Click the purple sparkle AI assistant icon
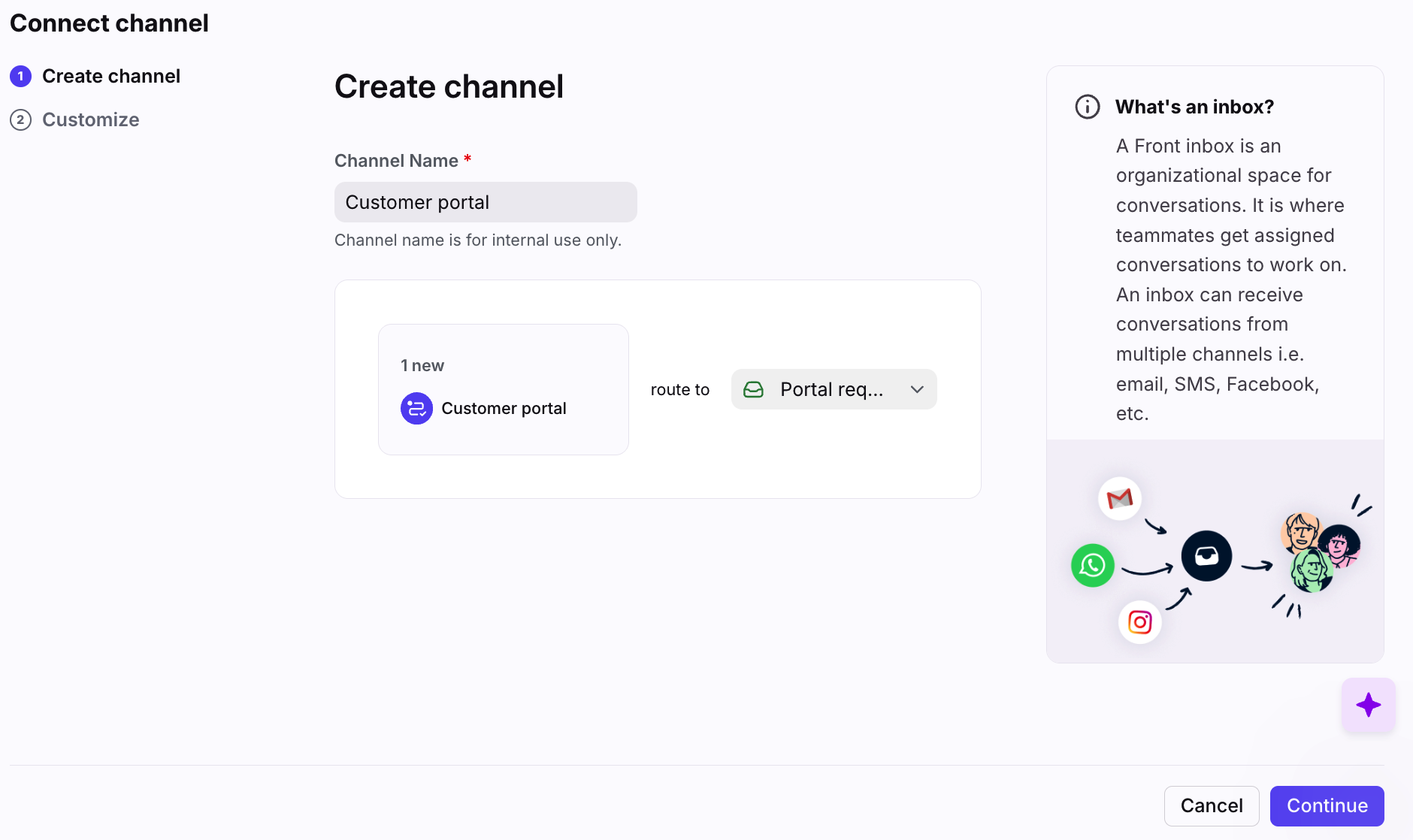This screenshot has width=1413, height=840. click(1368, 705)
